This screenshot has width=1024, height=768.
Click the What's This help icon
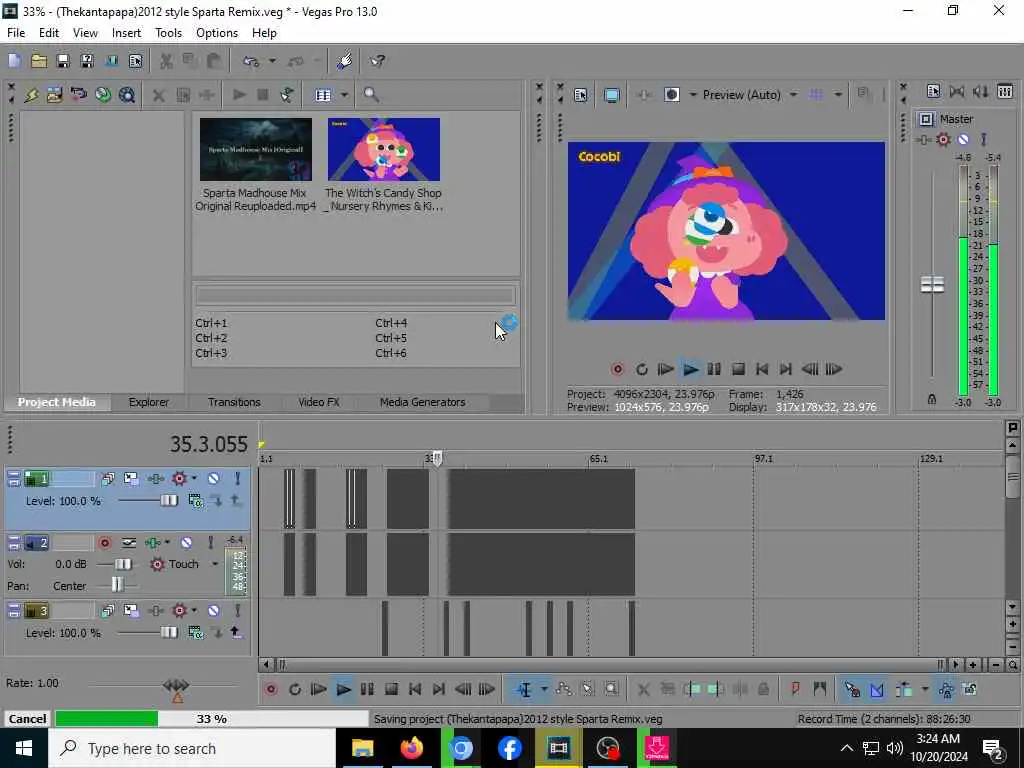(377, 61)
